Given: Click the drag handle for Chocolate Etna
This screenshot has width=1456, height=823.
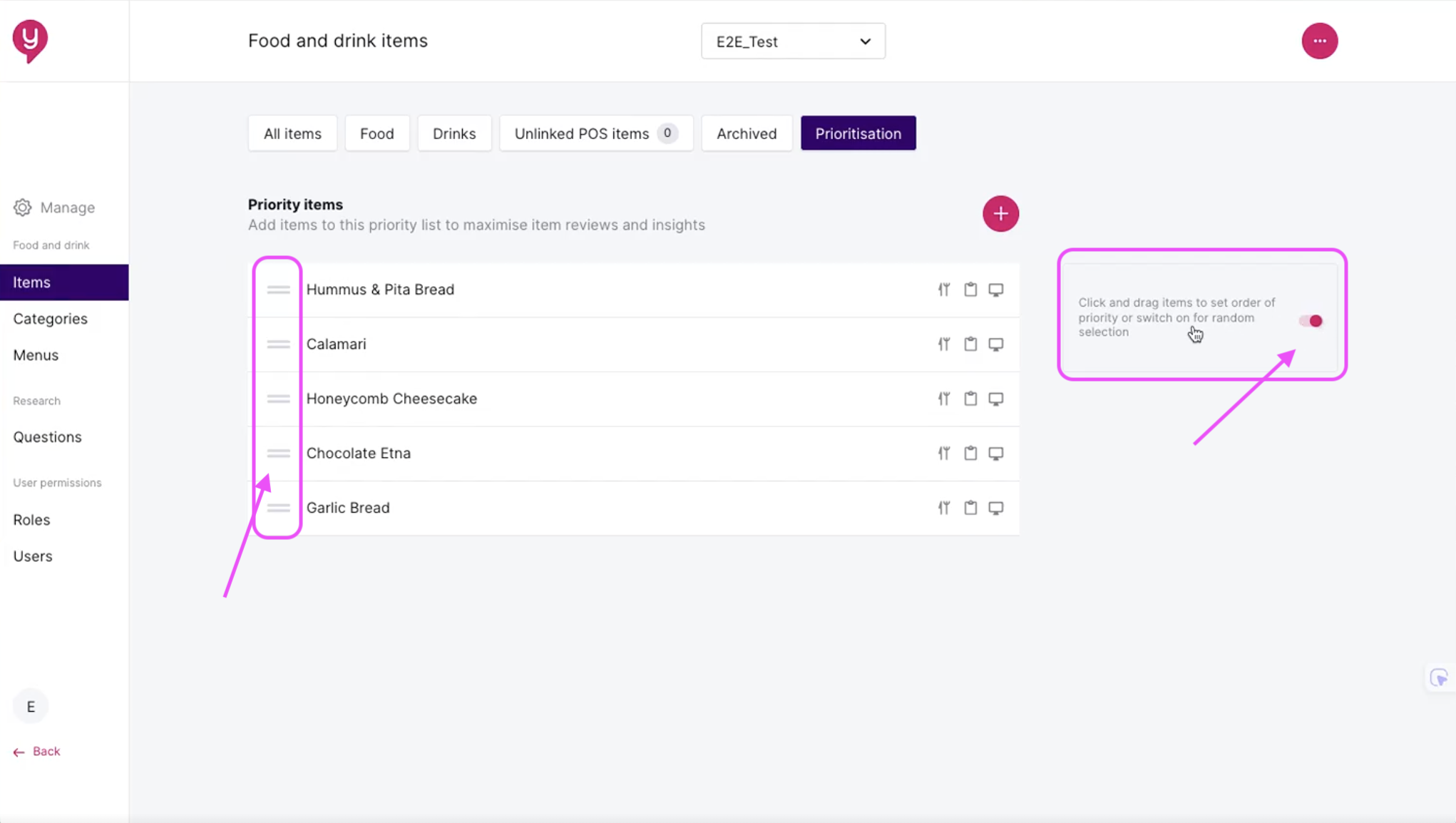Looking at the screenshot, I should click(278, 454).
